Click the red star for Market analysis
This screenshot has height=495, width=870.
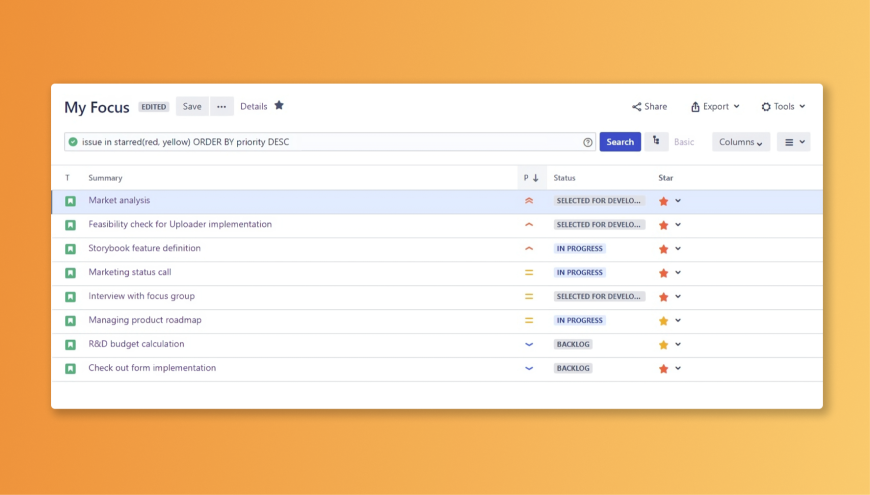(x=663, y=201)
